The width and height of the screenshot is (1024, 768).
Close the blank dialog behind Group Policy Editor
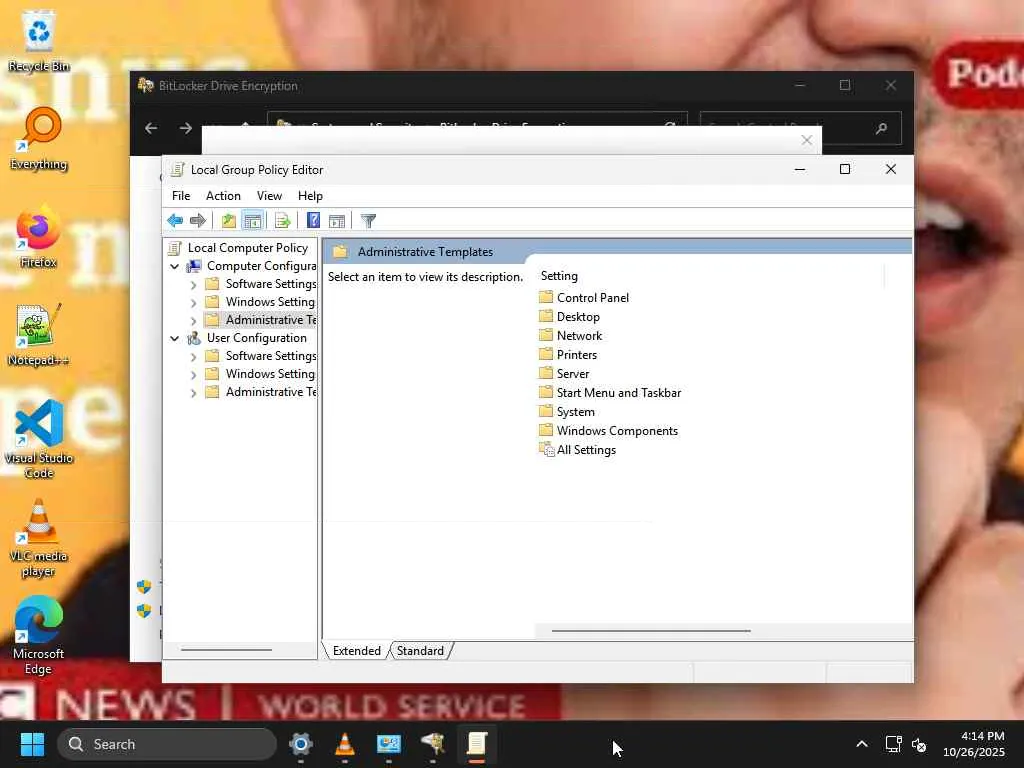click(x=807, y=140)
